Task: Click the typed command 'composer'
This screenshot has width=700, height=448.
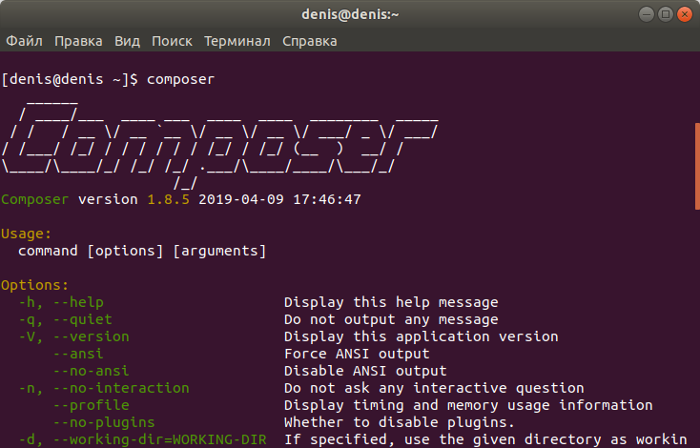Action: point(181,80)
